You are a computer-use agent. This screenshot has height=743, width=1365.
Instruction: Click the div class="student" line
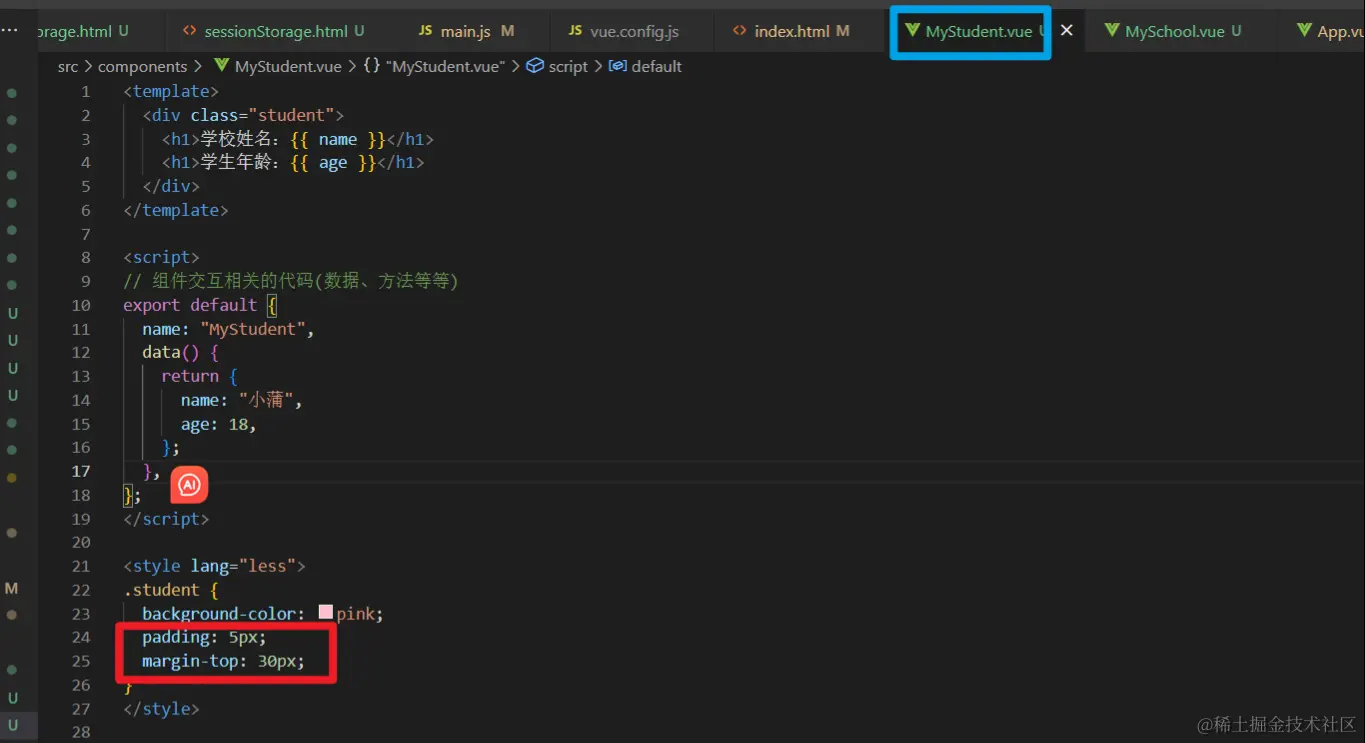(x=243, y=115)
